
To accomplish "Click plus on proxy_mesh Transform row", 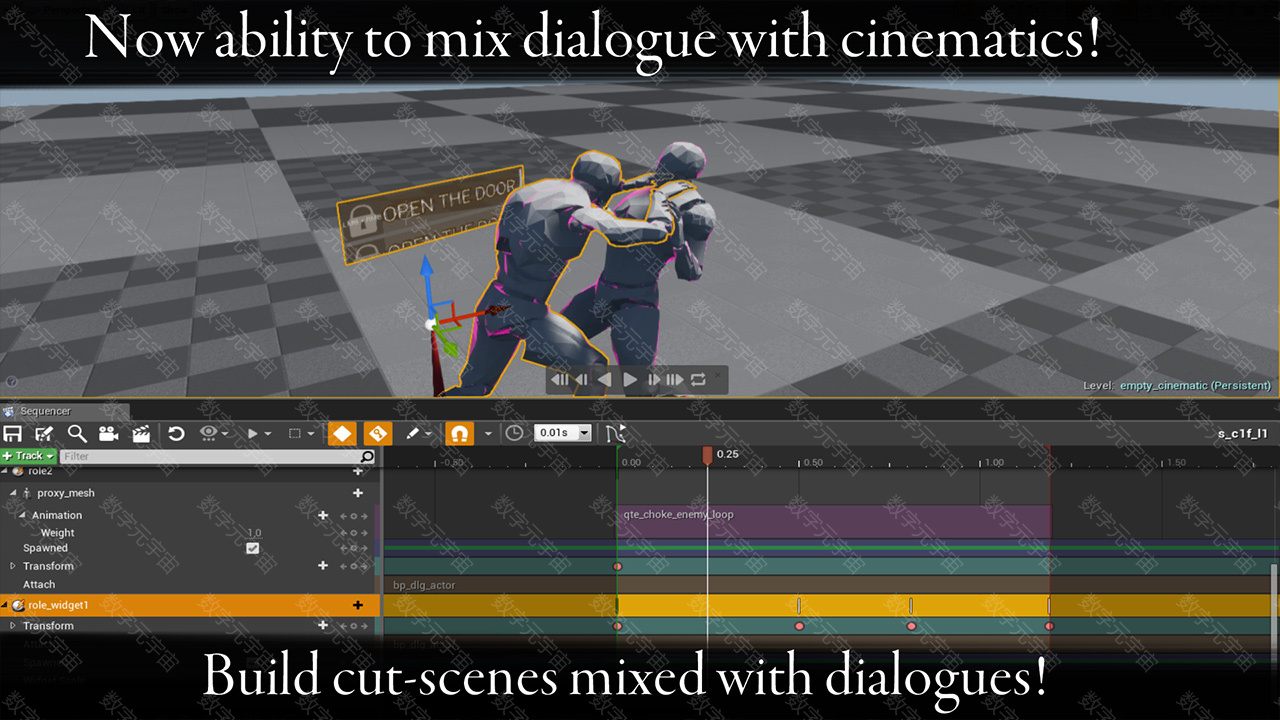I will tap(323, 566).
